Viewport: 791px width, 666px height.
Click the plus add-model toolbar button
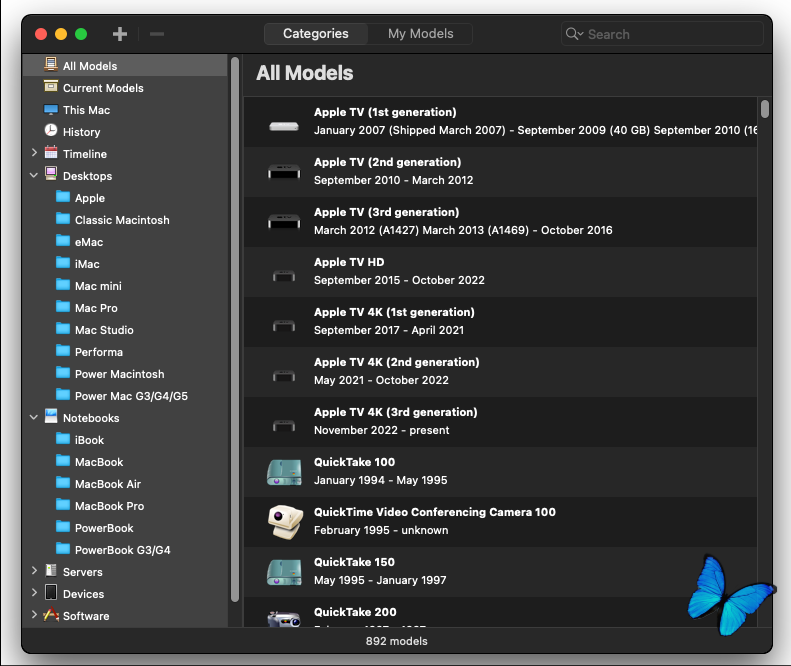pyautogui.click(x=120, y=34)
